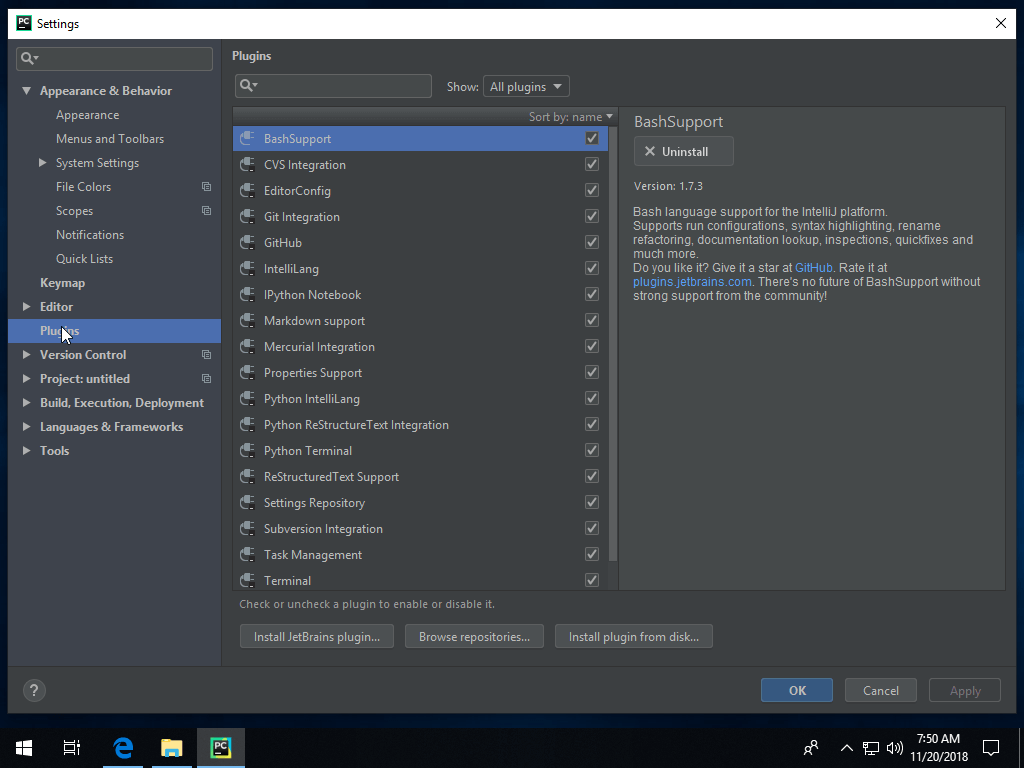Uncheck the CVS Integration plugin
The image size is (1024, 768).
[592, 165]
